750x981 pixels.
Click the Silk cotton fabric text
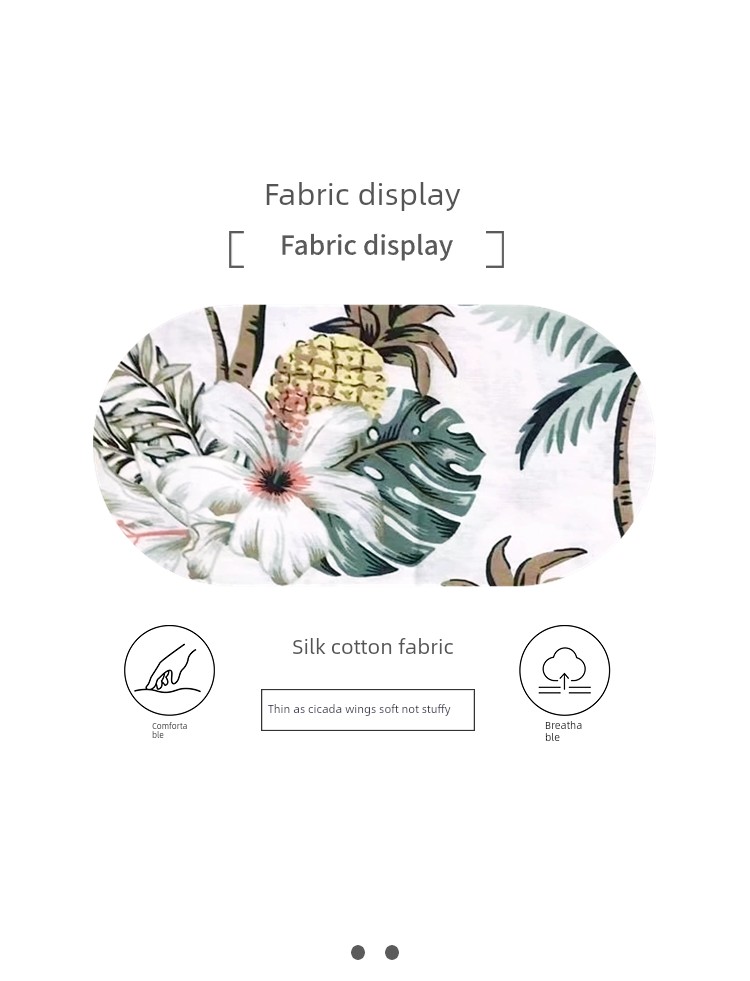[x=373, y=646]
